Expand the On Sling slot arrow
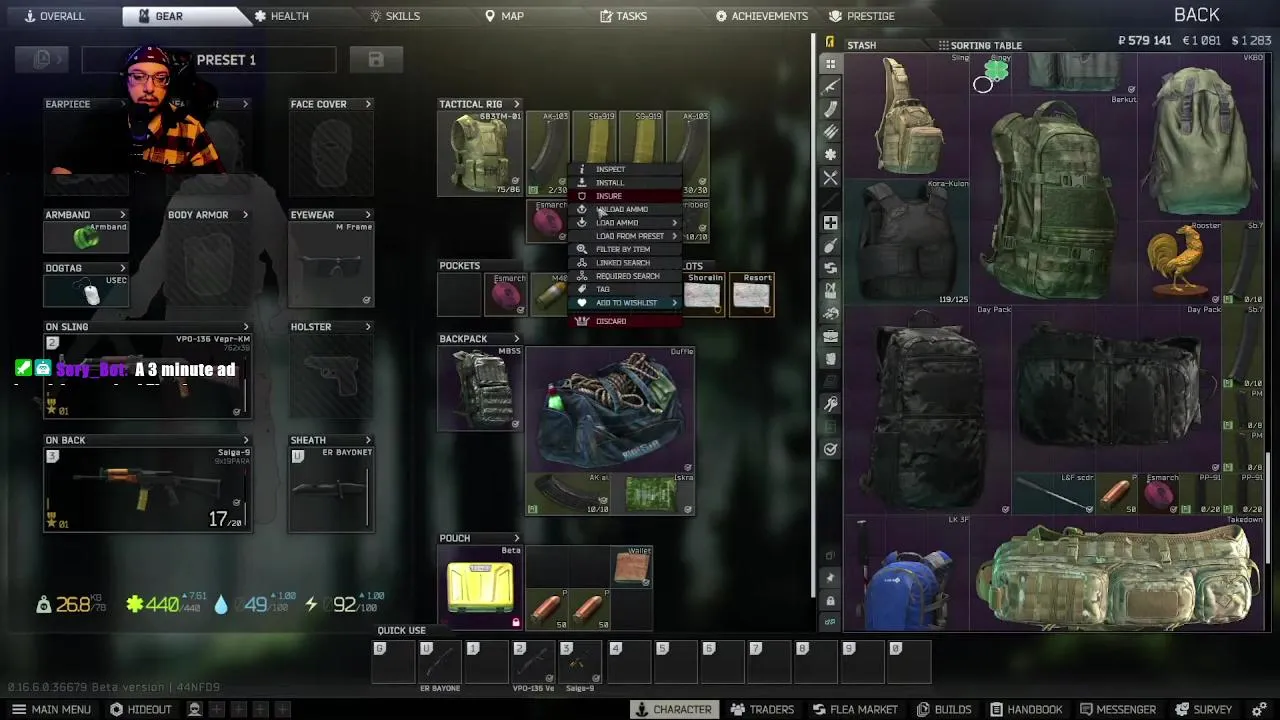The width and height of the screenshot is (1280, 720). coord(246,327)
